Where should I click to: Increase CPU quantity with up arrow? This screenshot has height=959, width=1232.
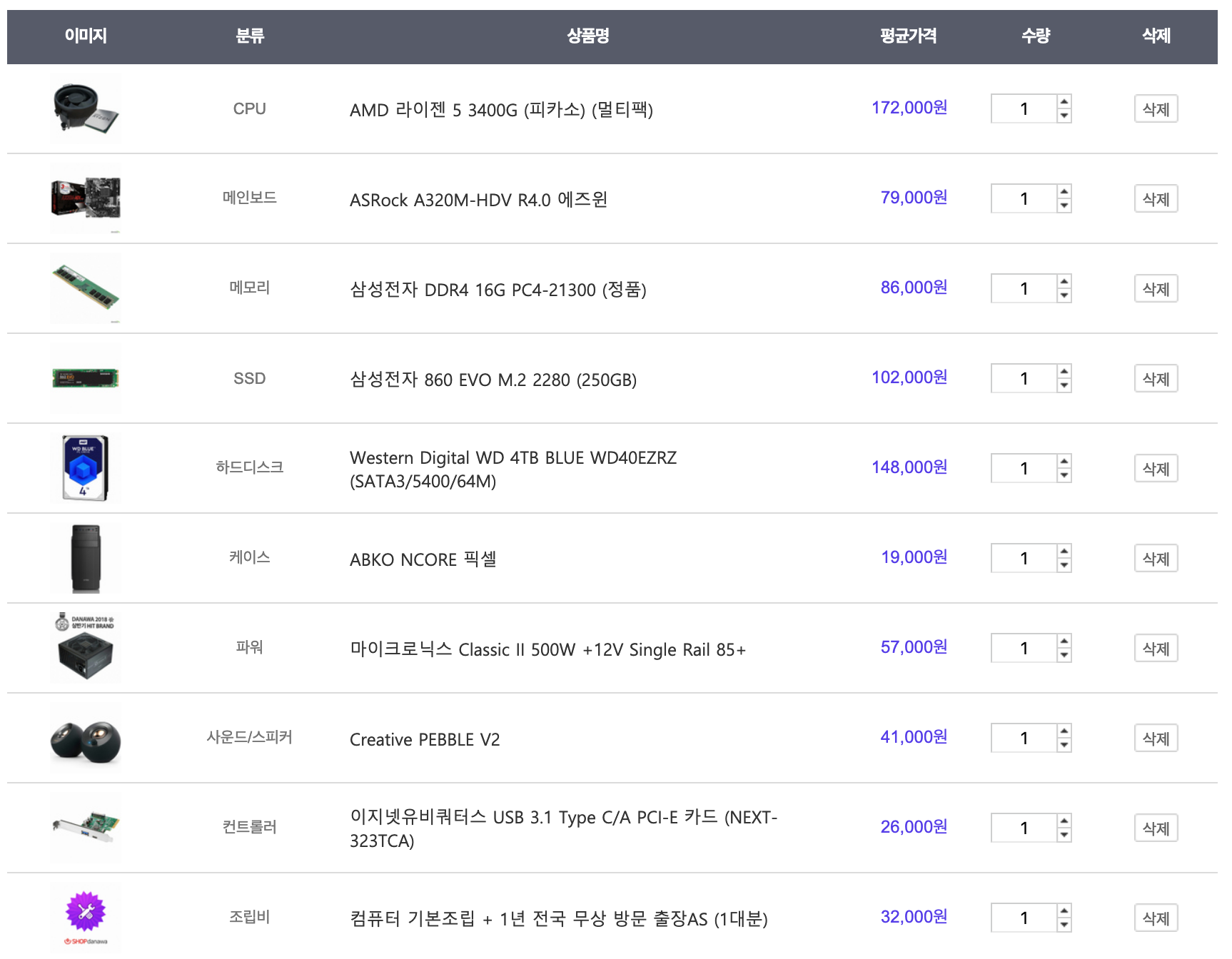1064,101
